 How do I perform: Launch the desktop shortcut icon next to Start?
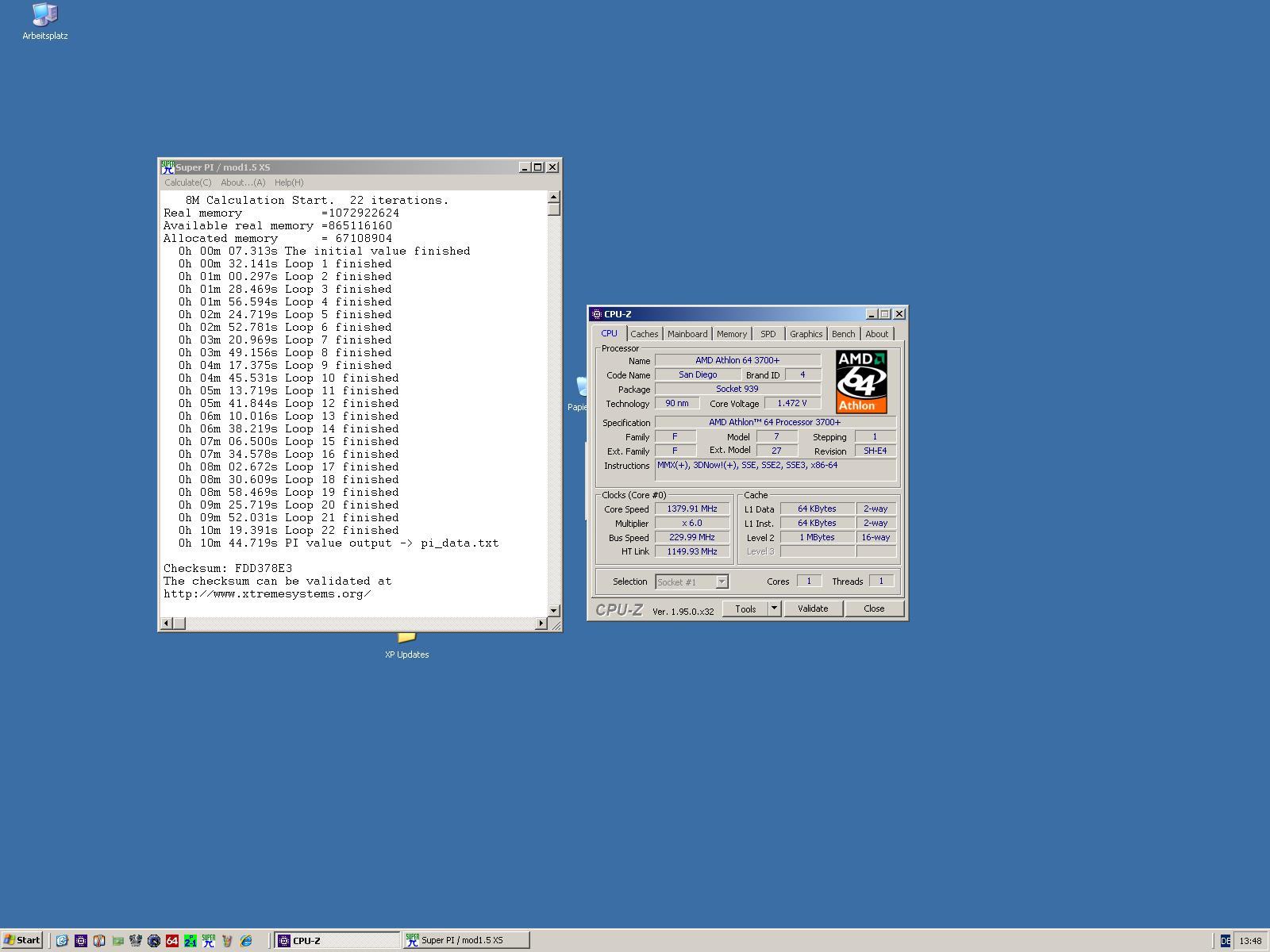click(62, 941)
